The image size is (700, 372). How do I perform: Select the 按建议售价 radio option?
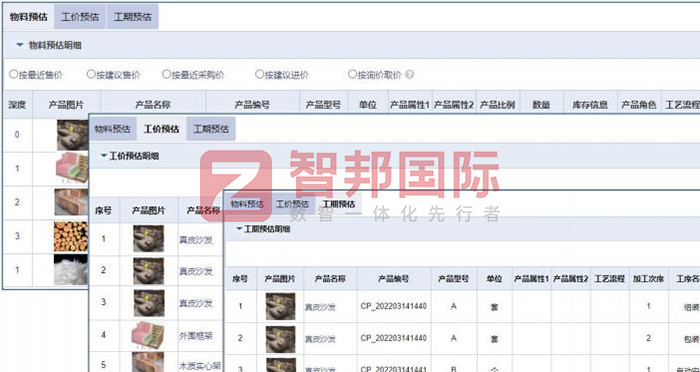click(x=91, y=74)
